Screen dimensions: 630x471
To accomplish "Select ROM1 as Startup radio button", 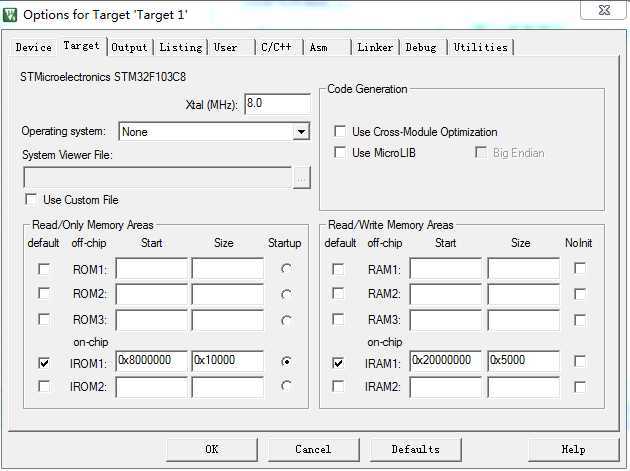I will click(286, 268).
